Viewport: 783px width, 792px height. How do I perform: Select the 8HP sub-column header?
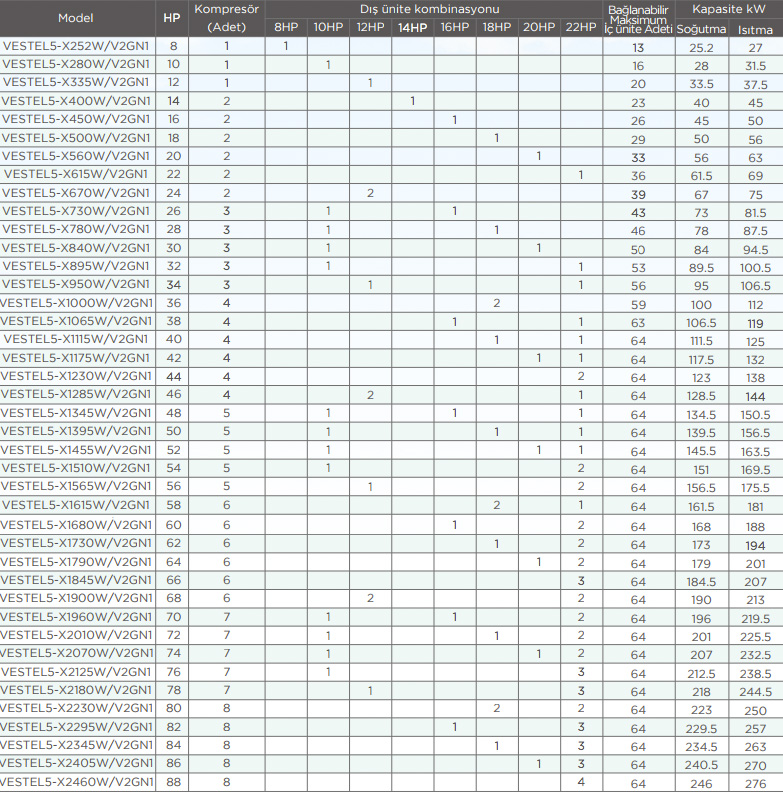point(286,27)
